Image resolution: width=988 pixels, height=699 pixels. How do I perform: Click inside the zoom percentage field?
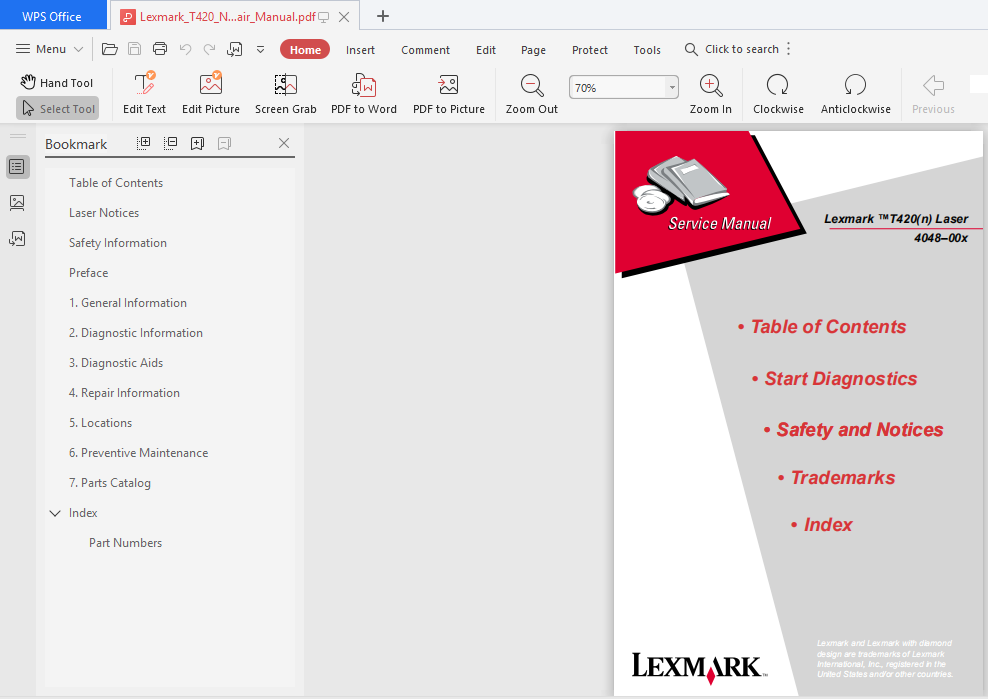click(x=618, y=88)
